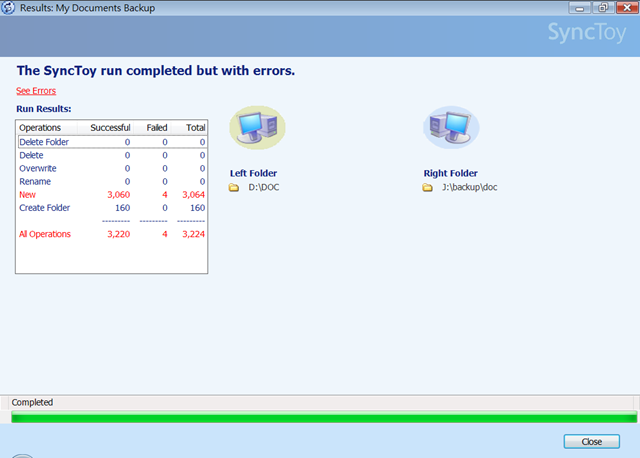This screenshot has width=640, height=458.
Task: Click the folder icon beside J:\backup\doc
Action: (x=427, y=187)
